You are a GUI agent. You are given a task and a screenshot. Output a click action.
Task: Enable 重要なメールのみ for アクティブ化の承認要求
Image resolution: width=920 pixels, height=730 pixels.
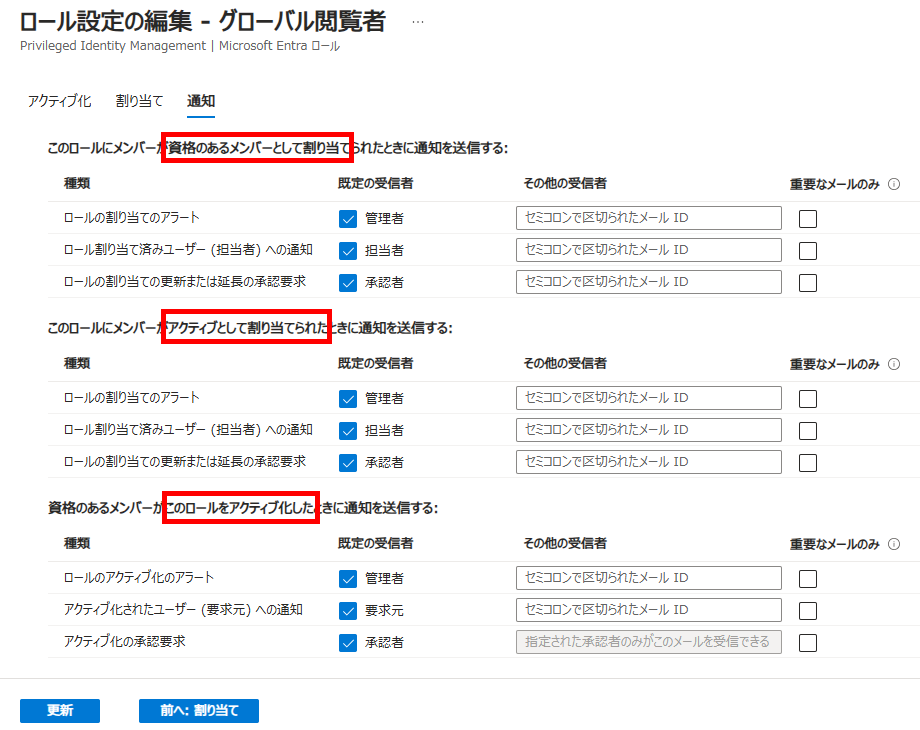pyautogui.click(x=808, y=643)
